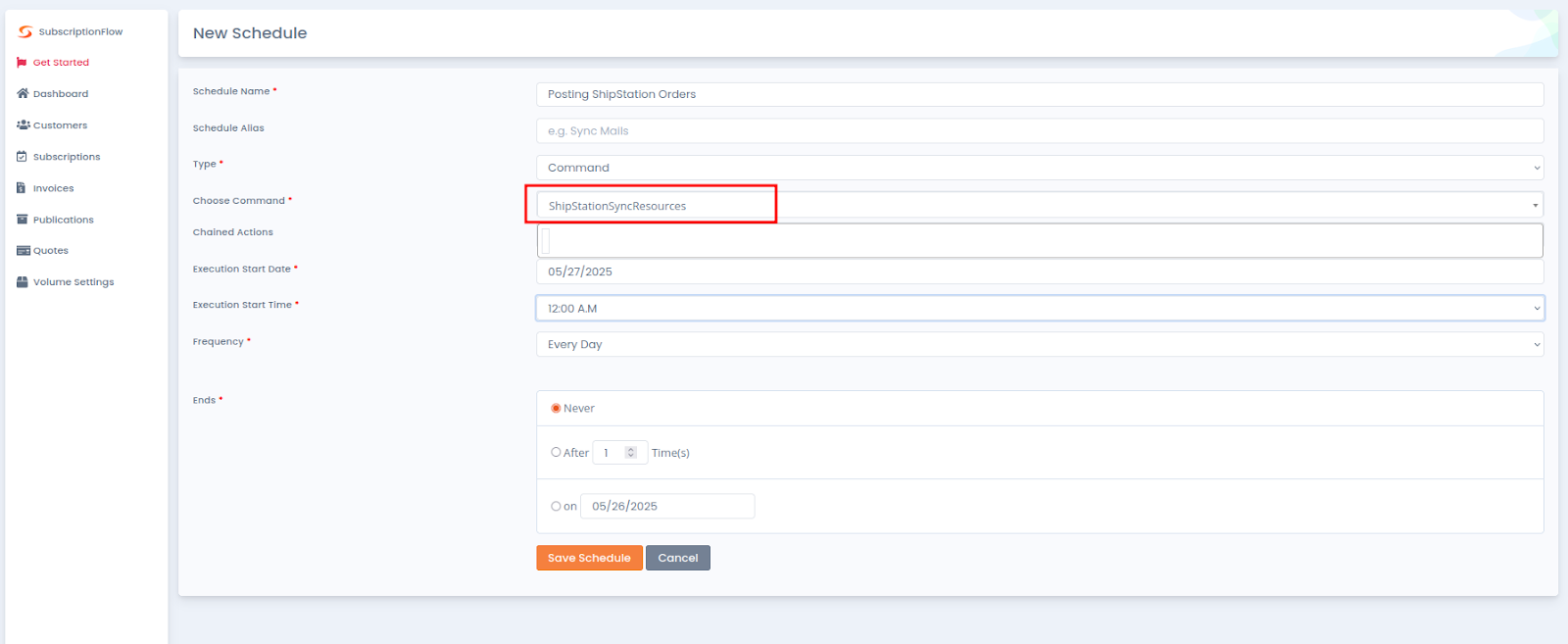Select the Never ends radio button
The width and height of the screenshot is (1568, 644).
(x=556, y=408)
